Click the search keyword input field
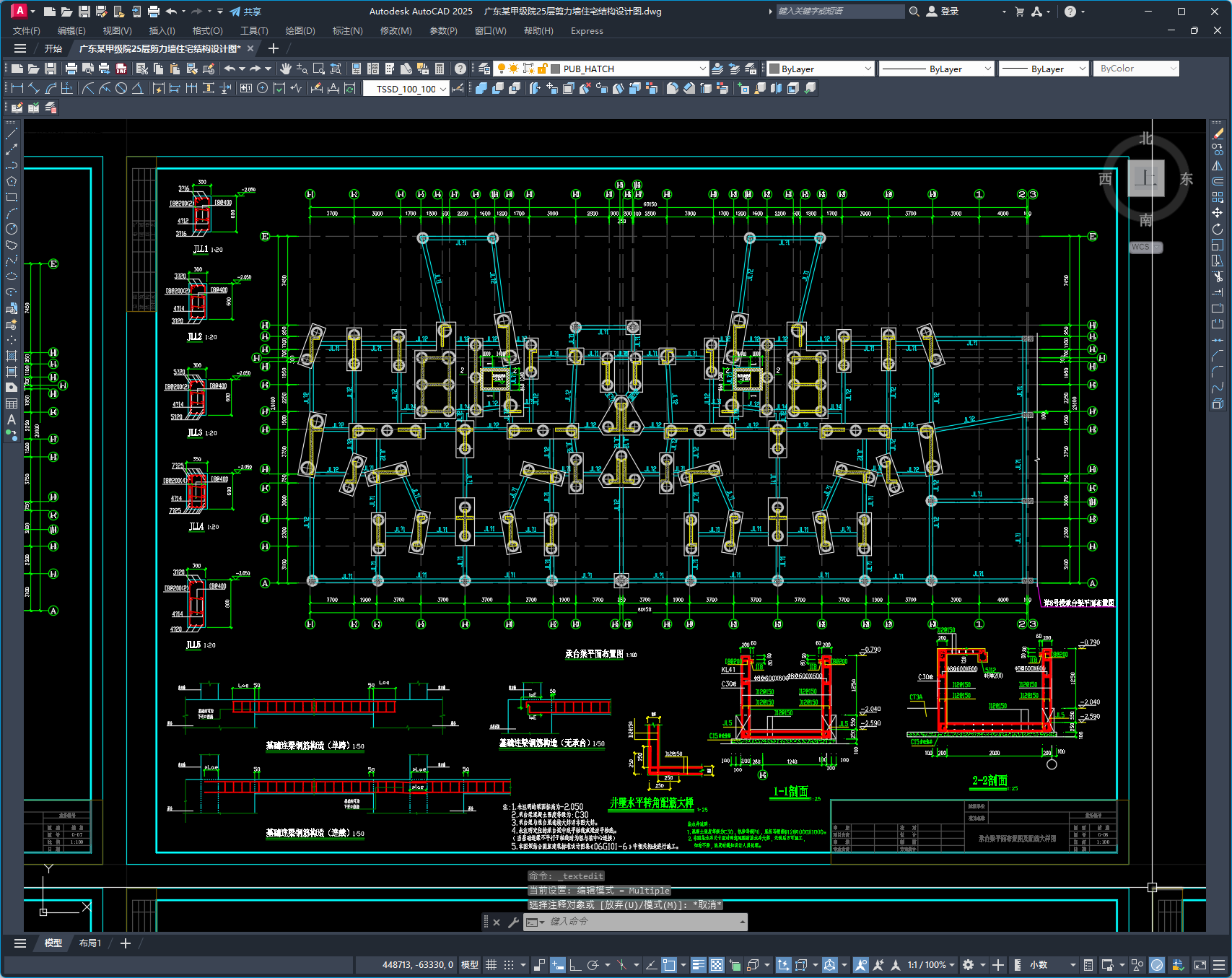Screen dimensions: 1232x978 tap(839, 12)
